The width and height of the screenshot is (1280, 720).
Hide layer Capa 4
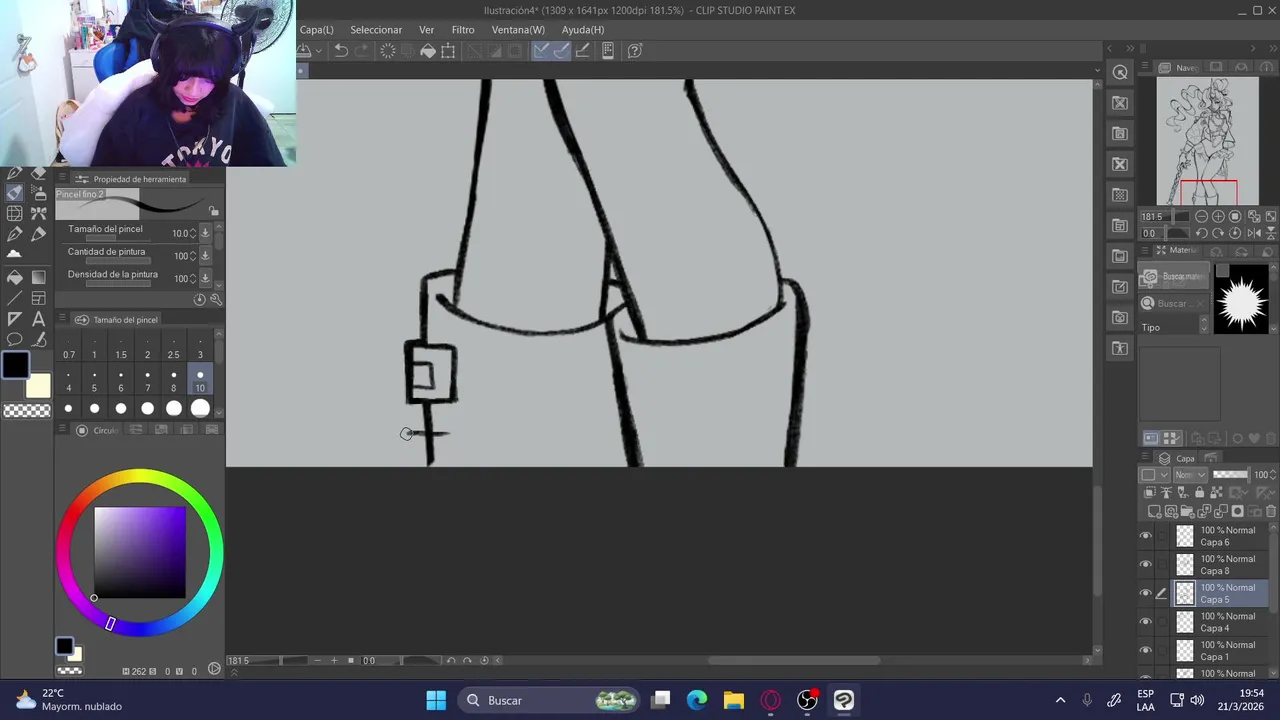(x=1146, y=621)
